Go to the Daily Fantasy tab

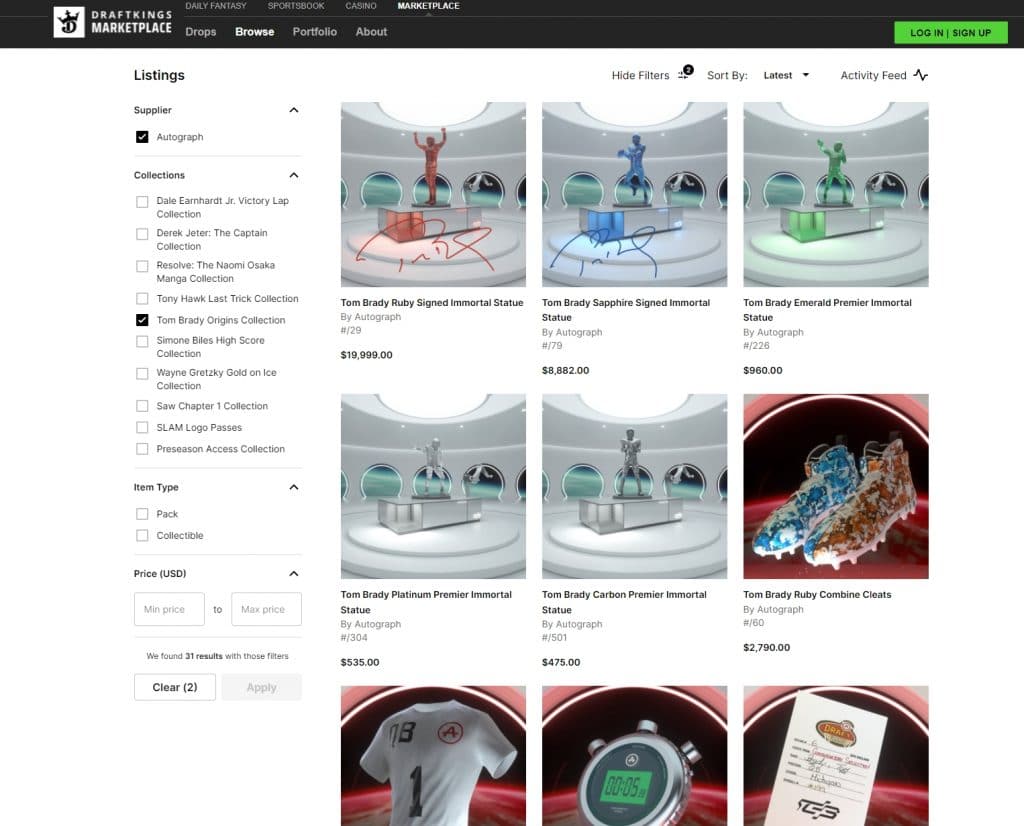click(x=216, y=6)
